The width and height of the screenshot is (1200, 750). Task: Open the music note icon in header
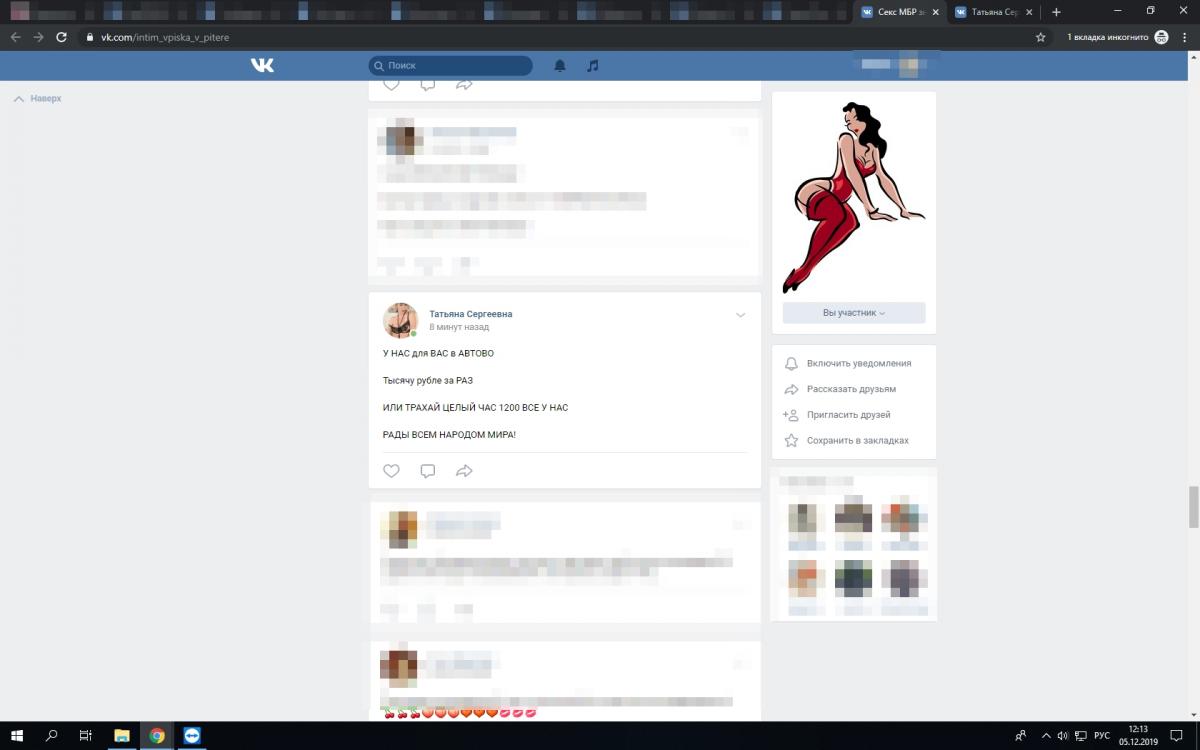[x=592, y=65]
